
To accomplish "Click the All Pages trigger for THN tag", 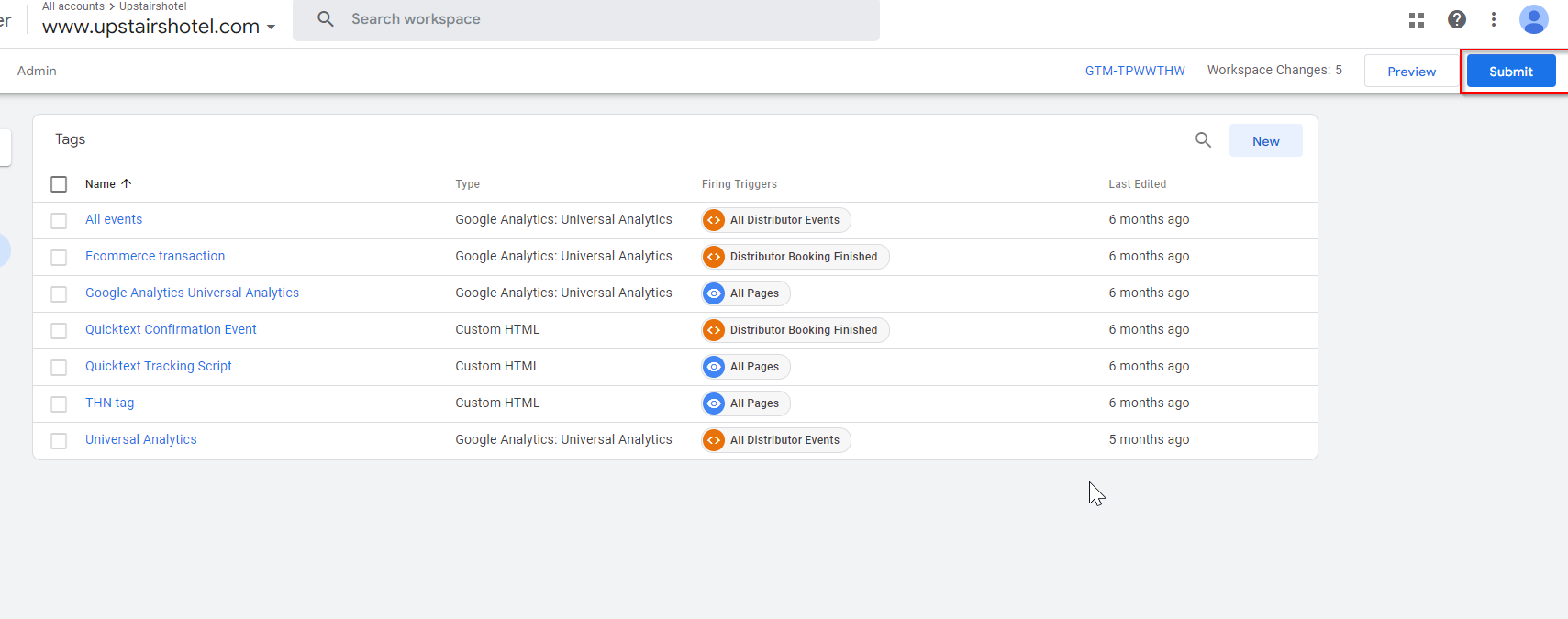I will [746, 403].
